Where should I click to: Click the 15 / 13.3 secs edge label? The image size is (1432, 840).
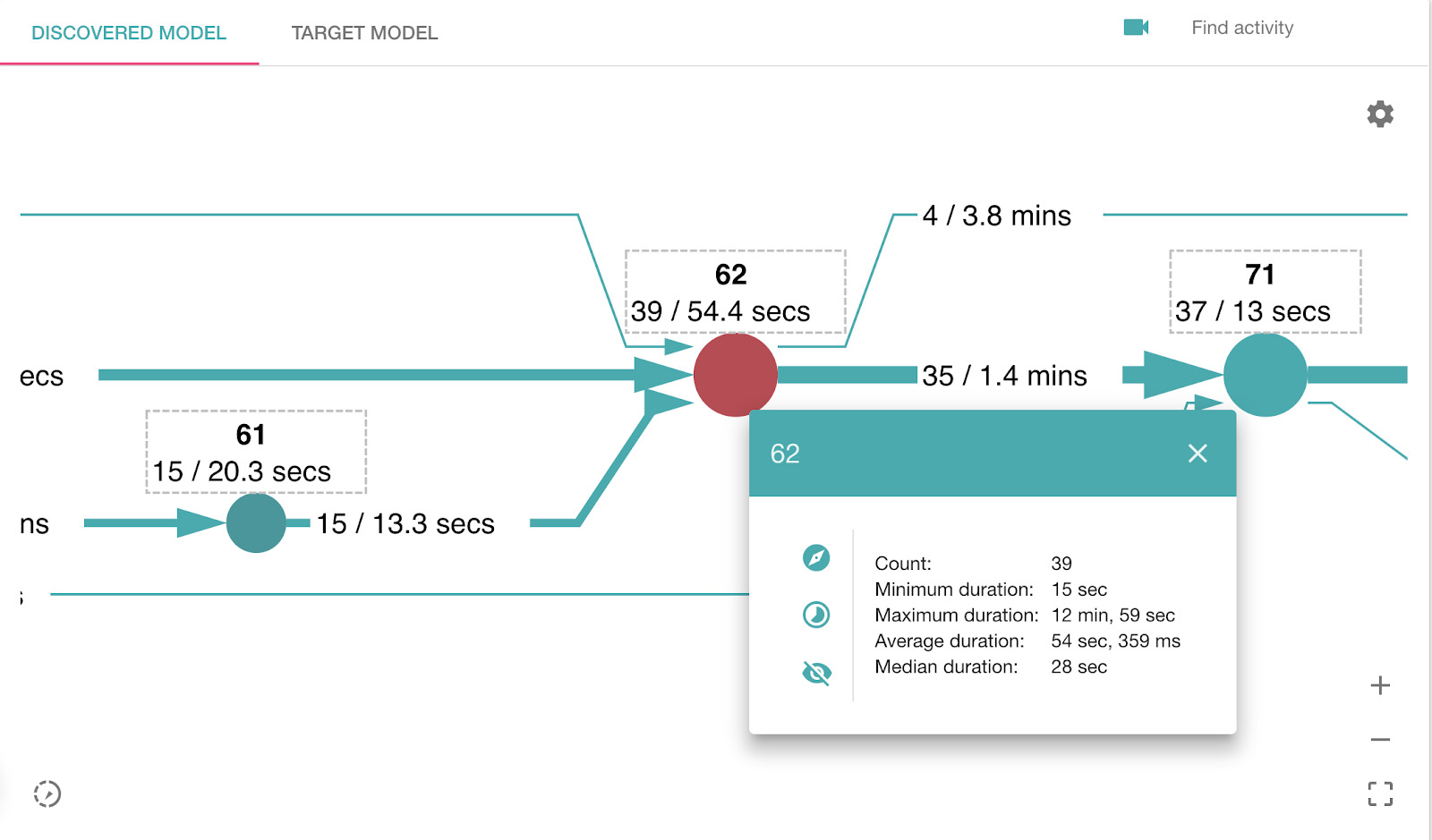[405, 524]
